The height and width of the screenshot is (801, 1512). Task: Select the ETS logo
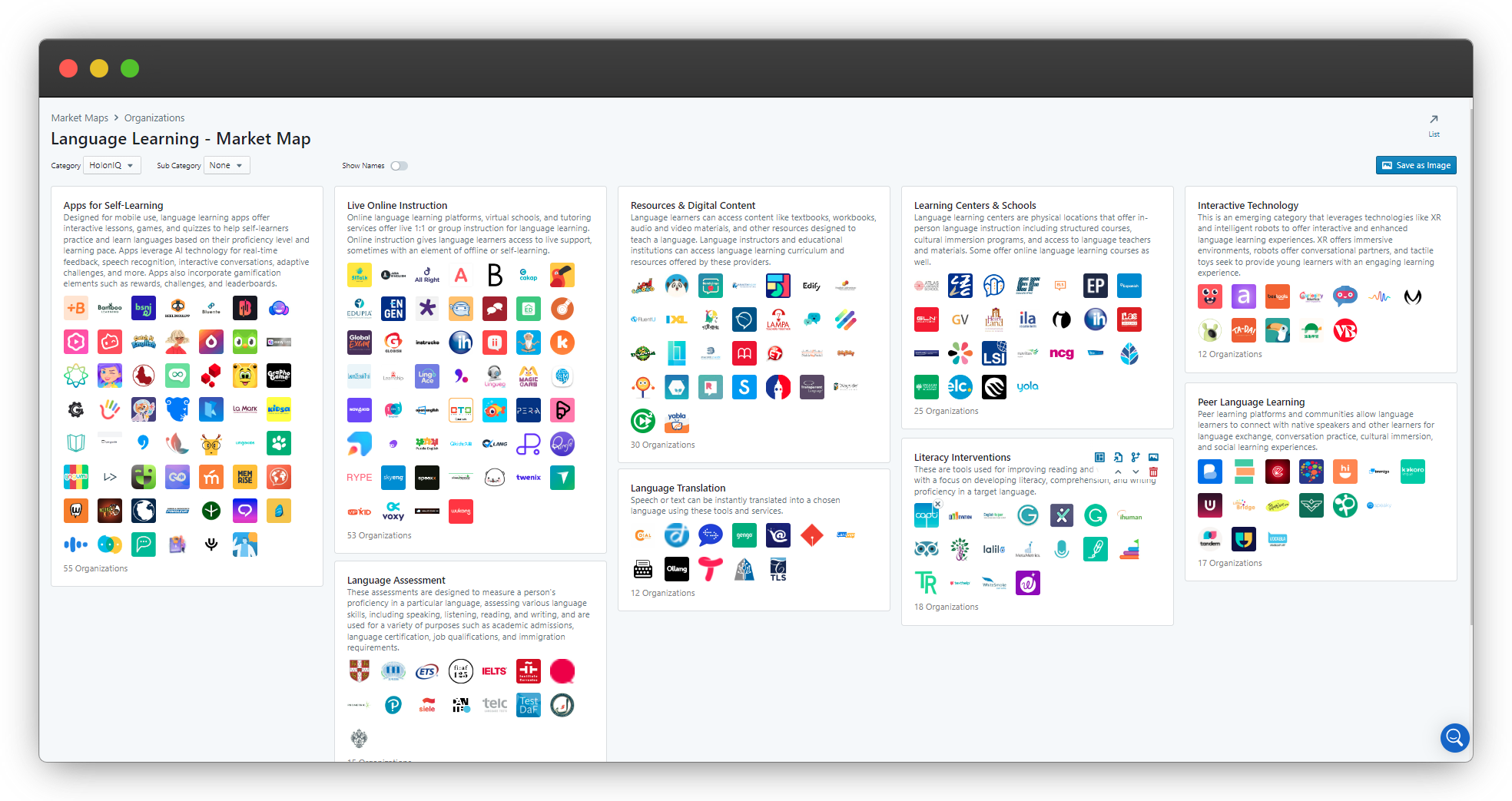pos(426,671)
